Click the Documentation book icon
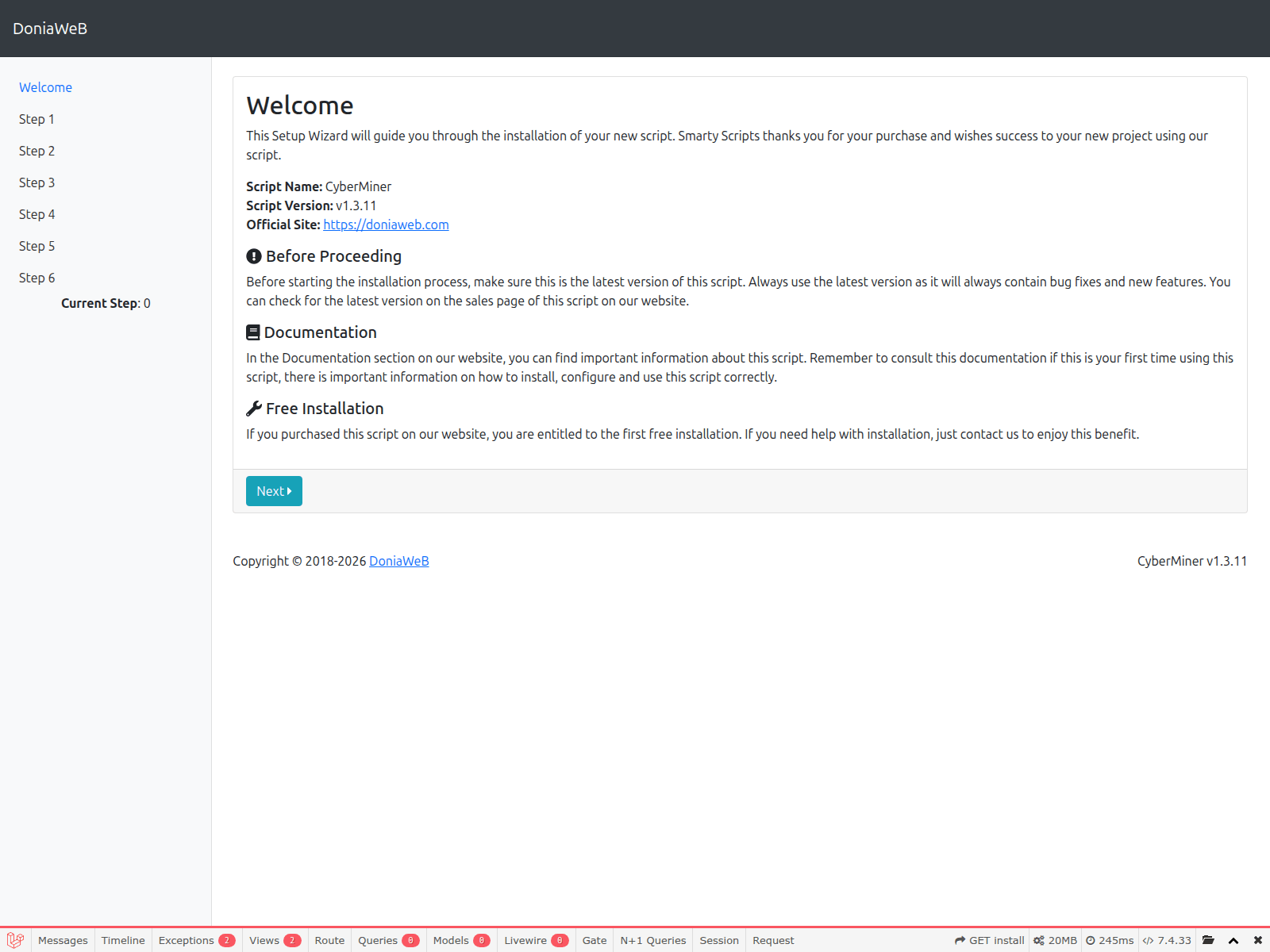 click(253, 332)
